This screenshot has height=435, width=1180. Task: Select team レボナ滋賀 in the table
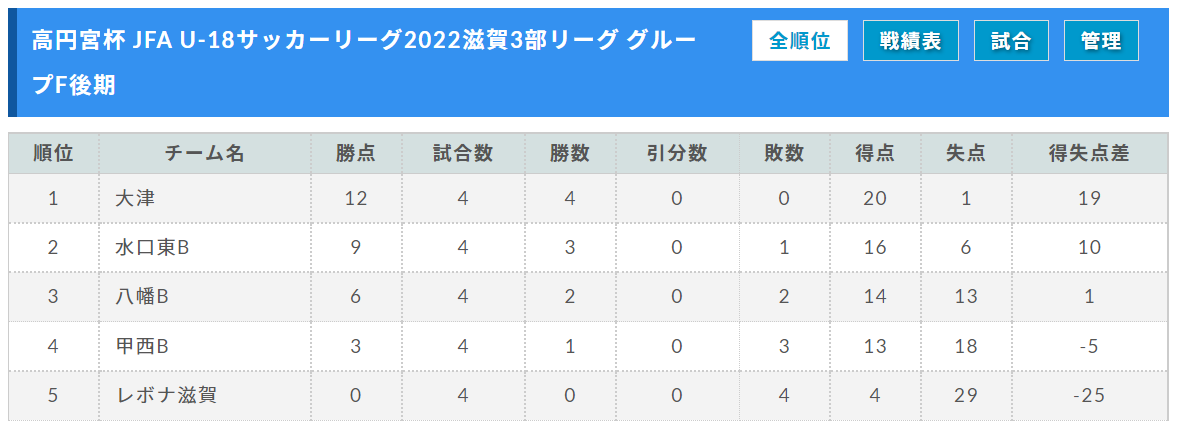166,395
